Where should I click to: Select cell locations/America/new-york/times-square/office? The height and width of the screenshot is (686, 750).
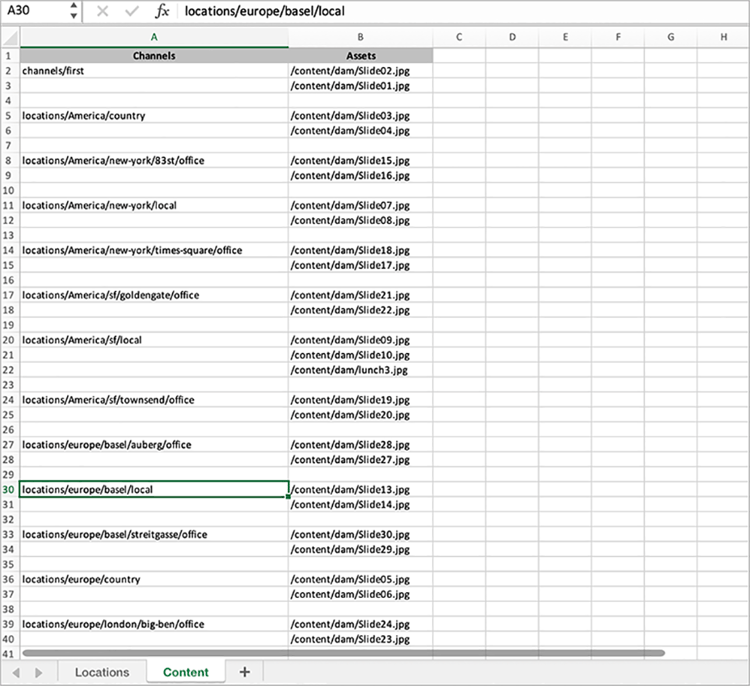point(154,250)
